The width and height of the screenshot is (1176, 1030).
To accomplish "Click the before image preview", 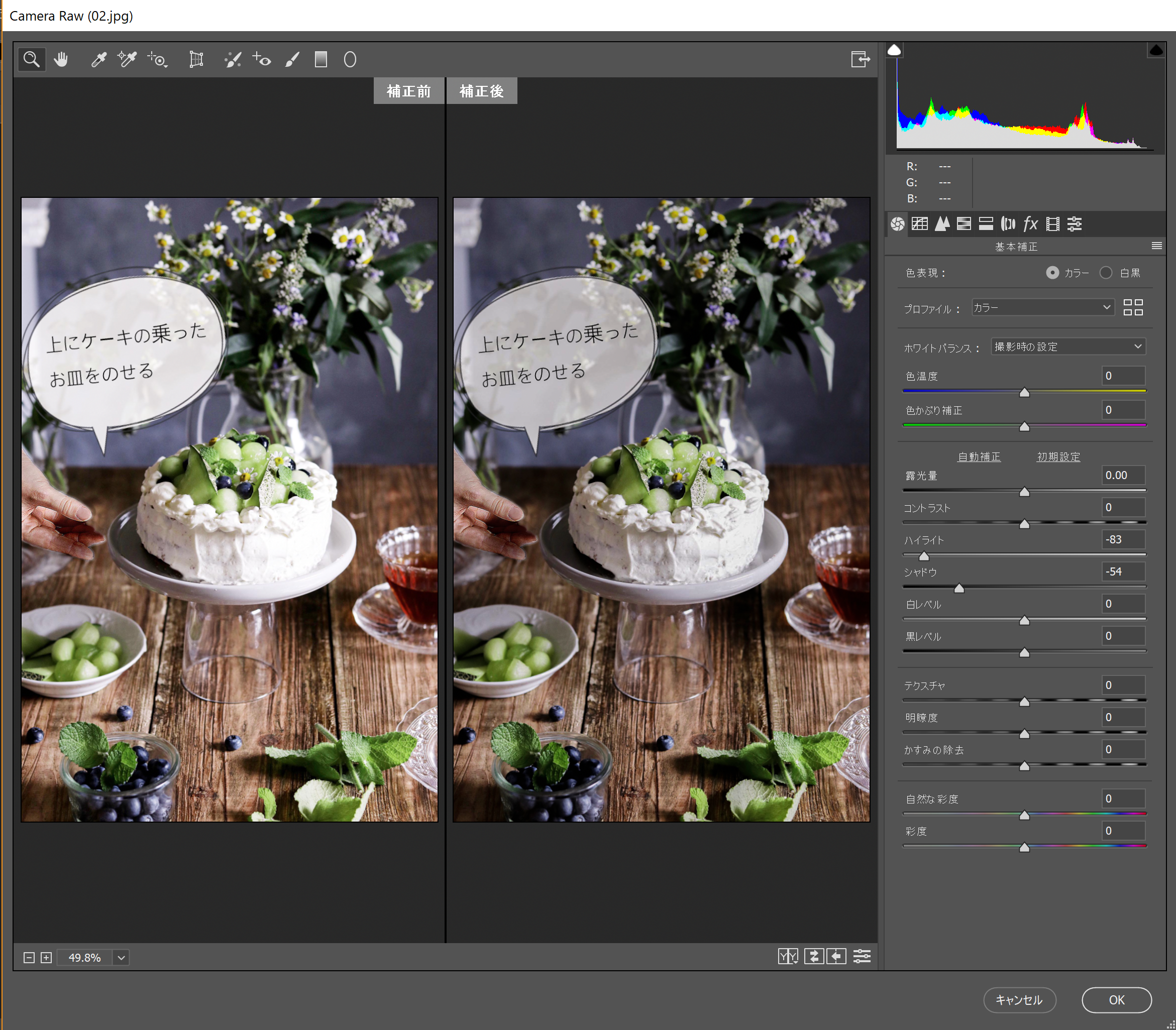I will click(x=230, y=510).
